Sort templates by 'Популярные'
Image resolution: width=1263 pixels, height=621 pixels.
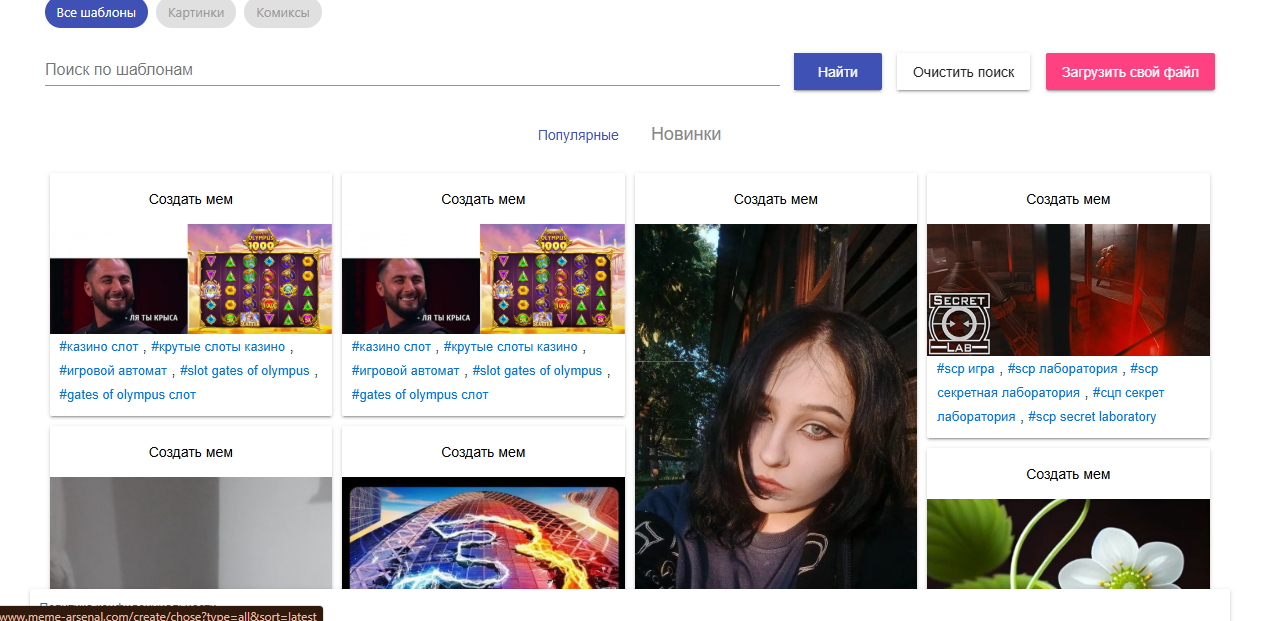click(x=578, y=135)
